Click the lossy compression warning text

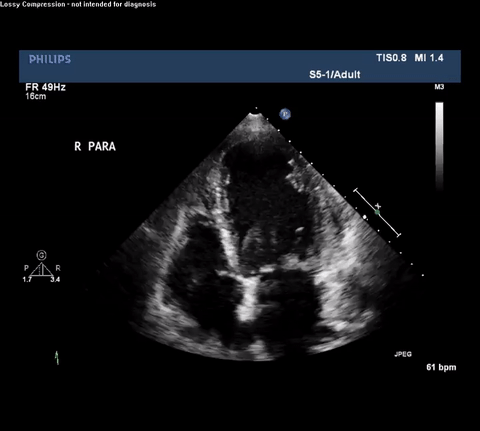coord(78,4)
